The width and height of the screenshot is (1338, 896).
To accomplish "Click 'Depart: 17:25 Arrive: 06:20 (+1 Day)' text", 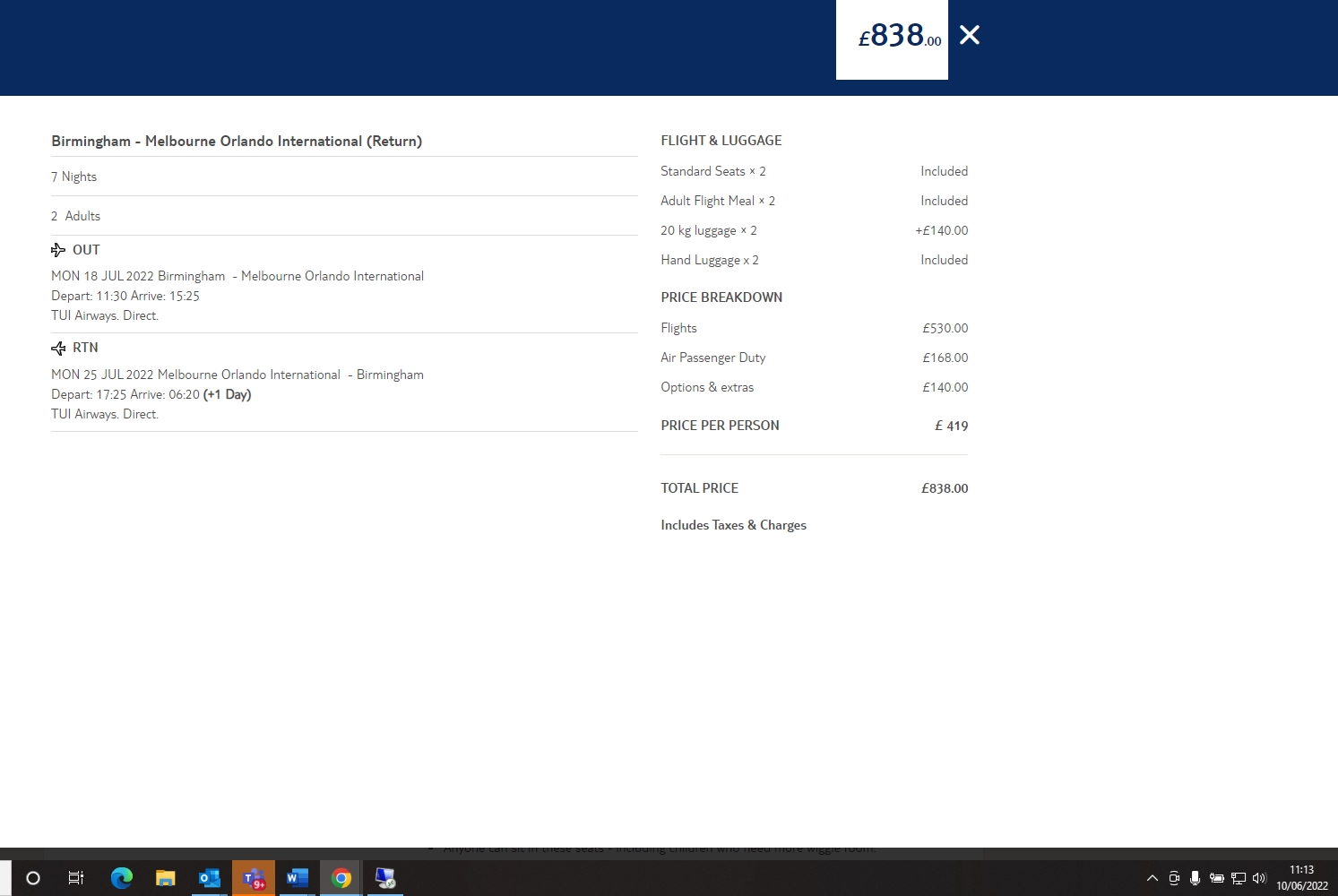I will [x=151, y=394].
